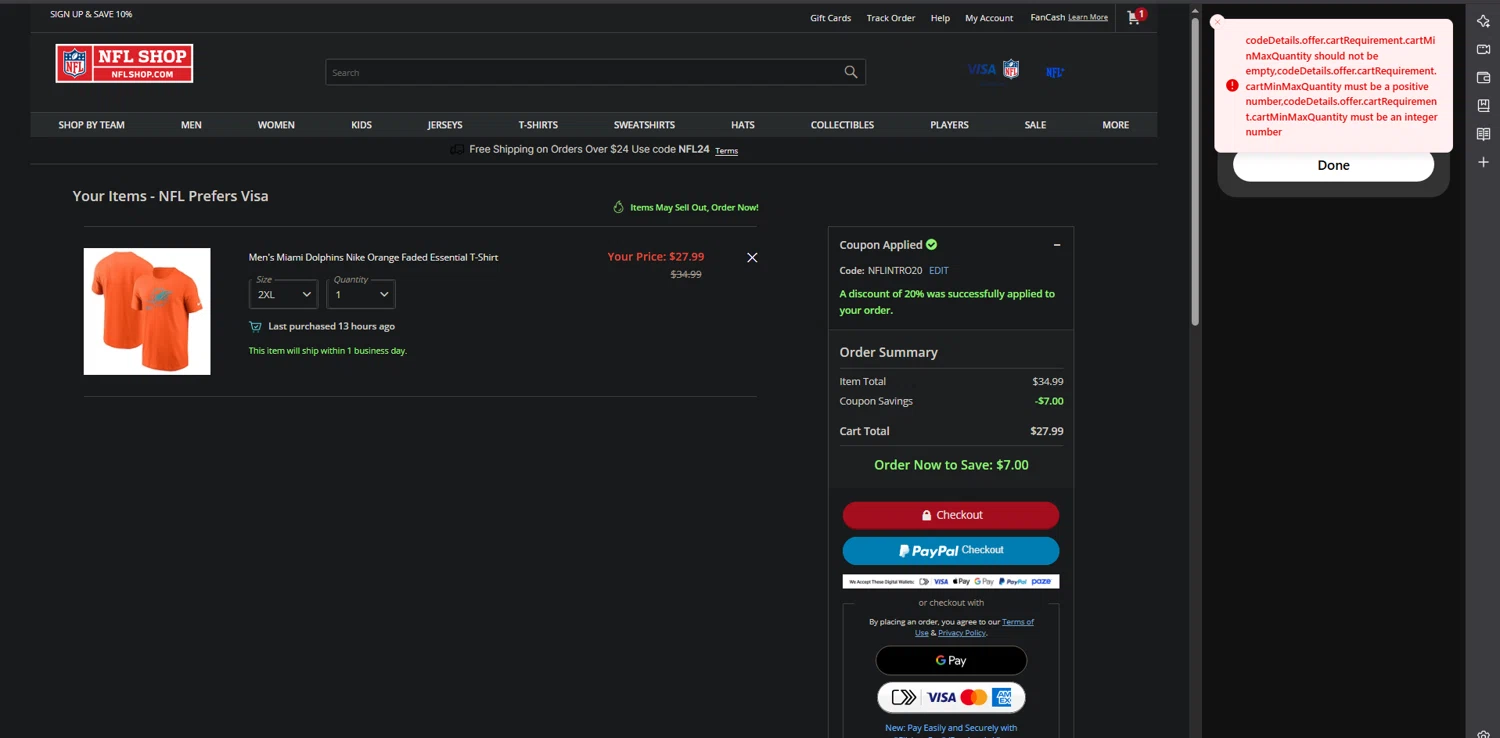The height and width of the screenshot is (738, 1500).
Task: Click the Cart Total $27.99 value
Action: [1046, 431]
